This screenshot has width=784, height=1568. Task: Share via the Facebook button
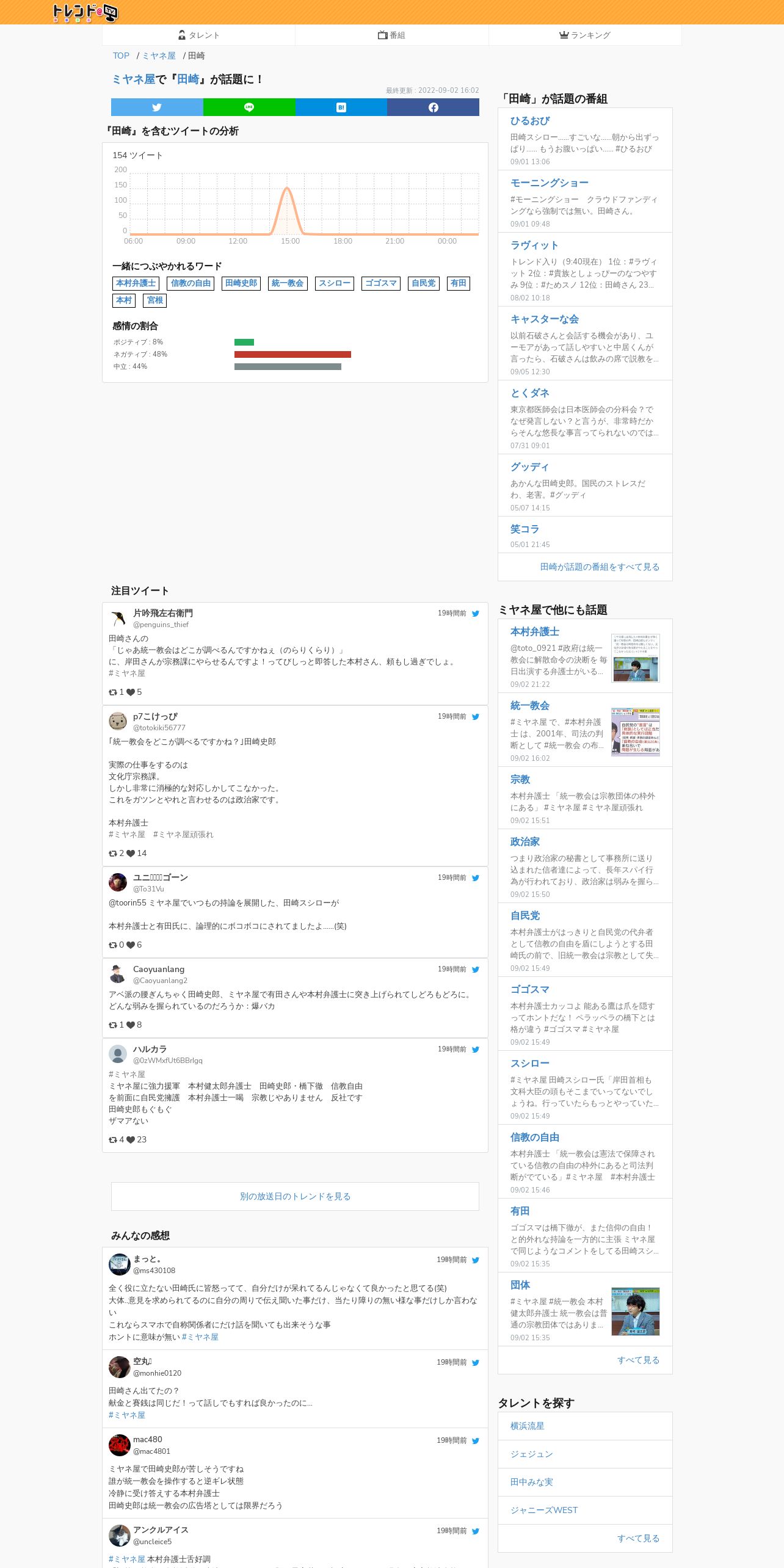point(433,107)
